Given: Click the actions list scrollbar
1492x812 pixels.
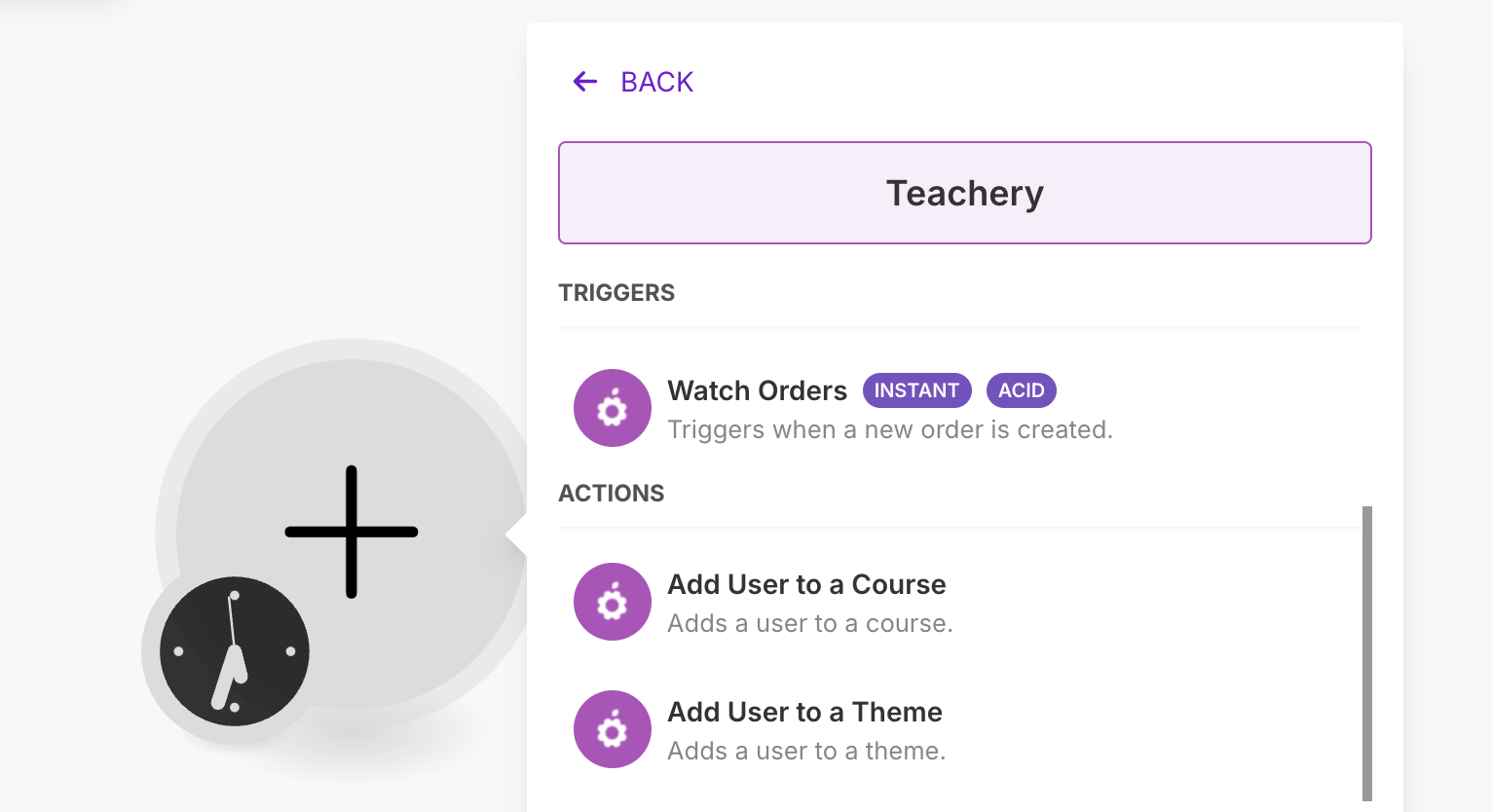Looking at the screenshot, I should point(1367,653).
